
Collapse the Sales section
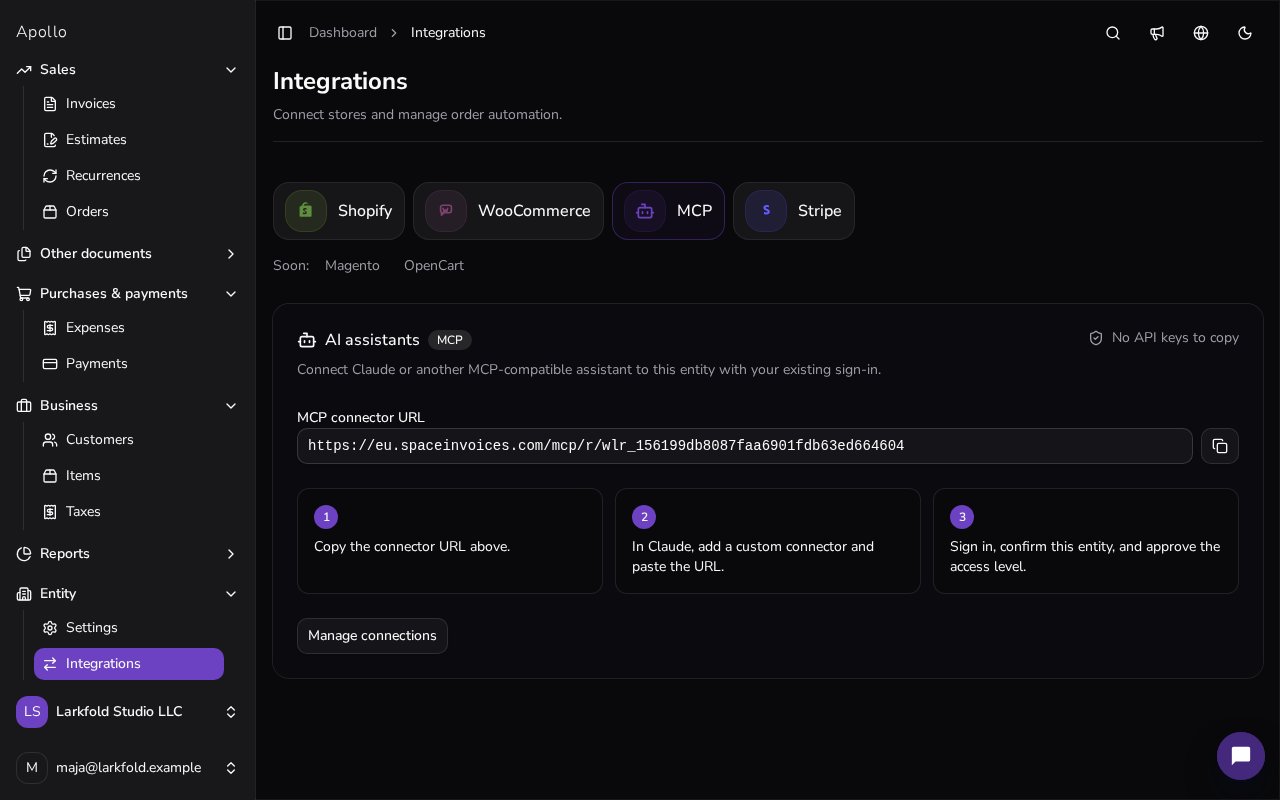[x=128, y=70]
